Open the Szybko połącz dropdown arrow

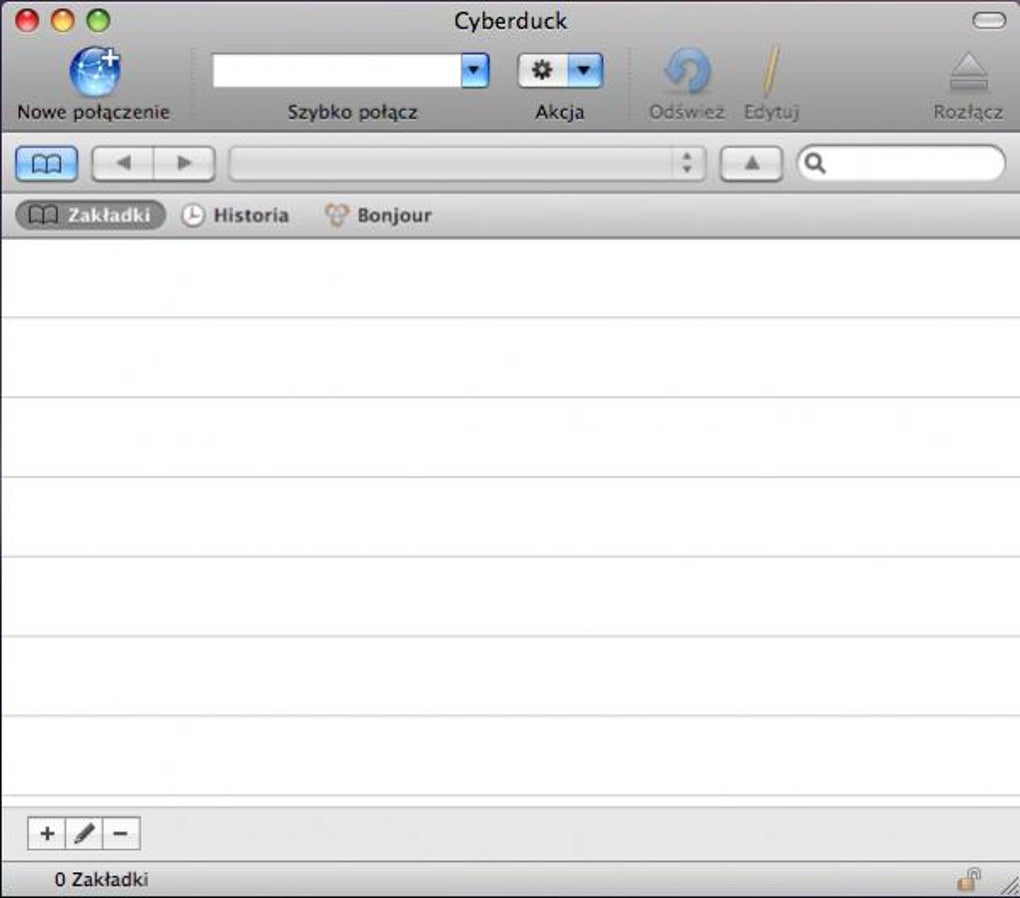pos(475,70)
